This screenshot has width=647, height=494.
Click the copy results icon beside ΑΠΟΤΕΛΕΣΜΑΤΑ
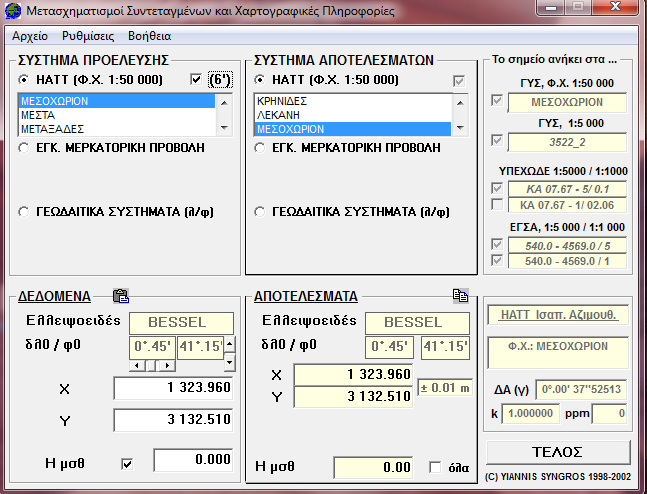460,295
